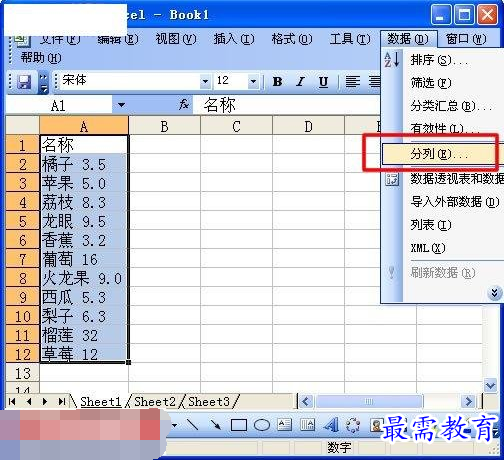Open the font name dropdown arrow
This screenshot has height=460, width=504.
click(205, 81)
